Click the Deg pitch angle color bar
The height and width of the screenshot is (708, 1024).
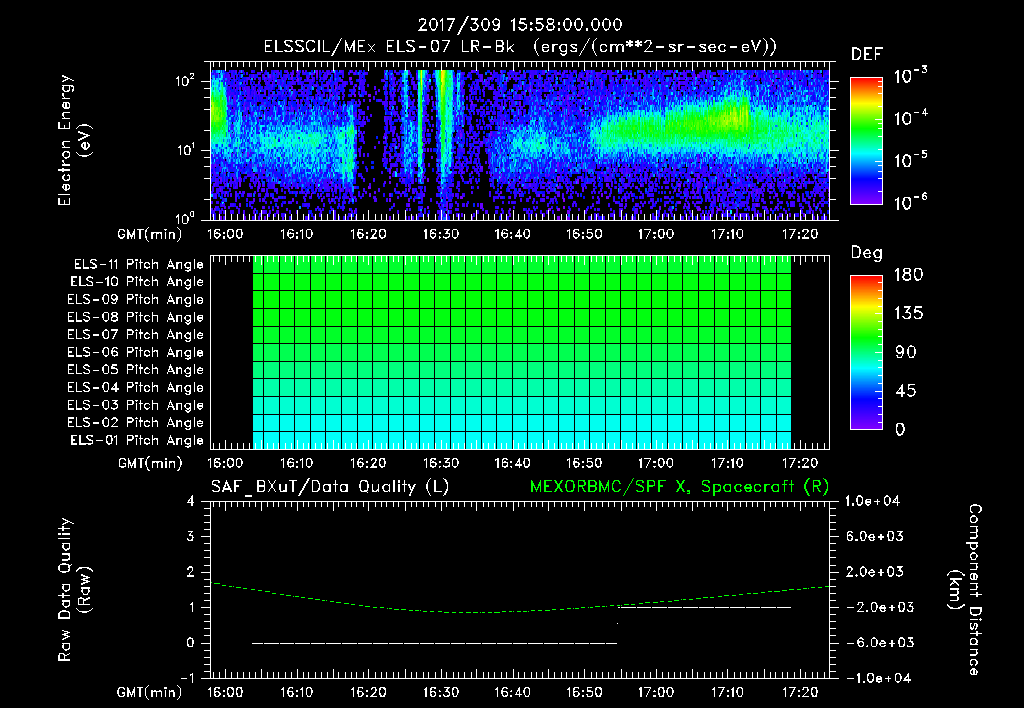tap(866, 352)
